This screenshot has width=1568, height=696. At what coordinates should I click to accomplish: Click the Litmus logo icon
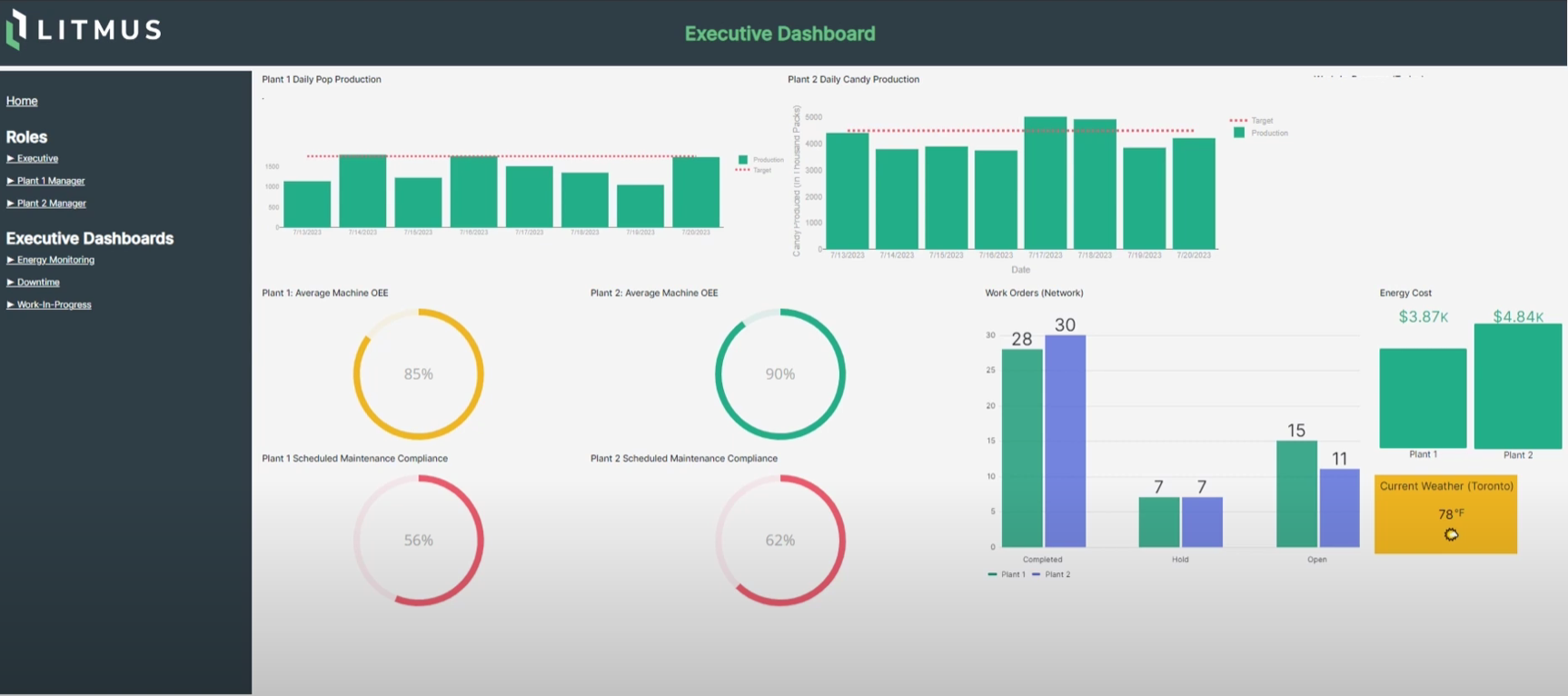(x=16, y=29)
